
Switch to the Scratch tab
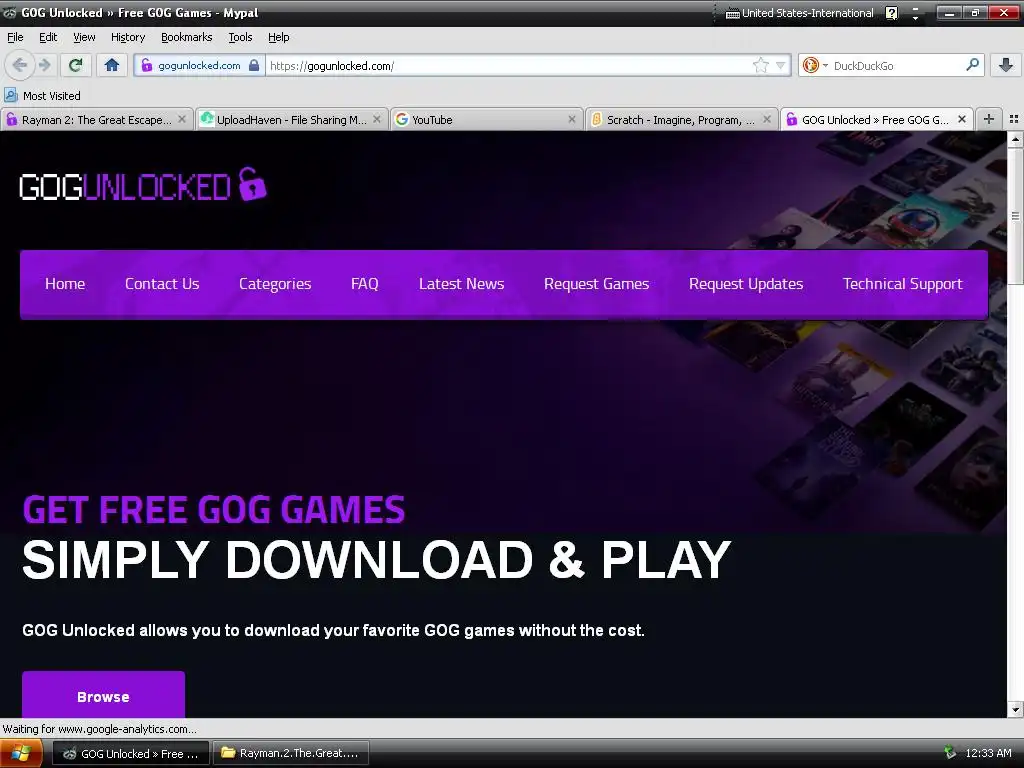coord(681,120)
